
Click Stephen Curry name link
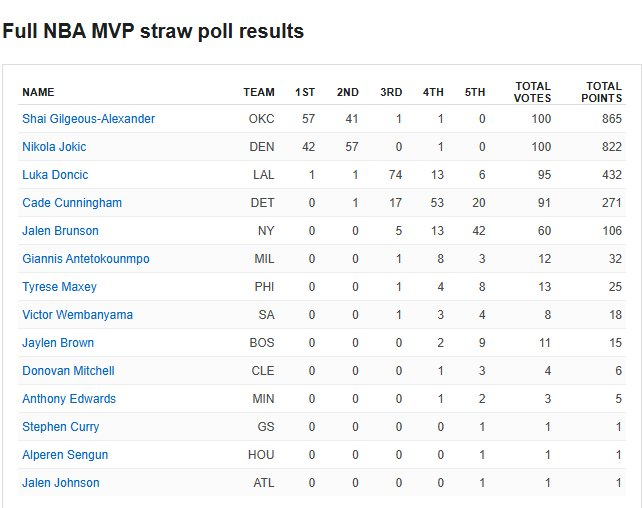tap(60, 427)
